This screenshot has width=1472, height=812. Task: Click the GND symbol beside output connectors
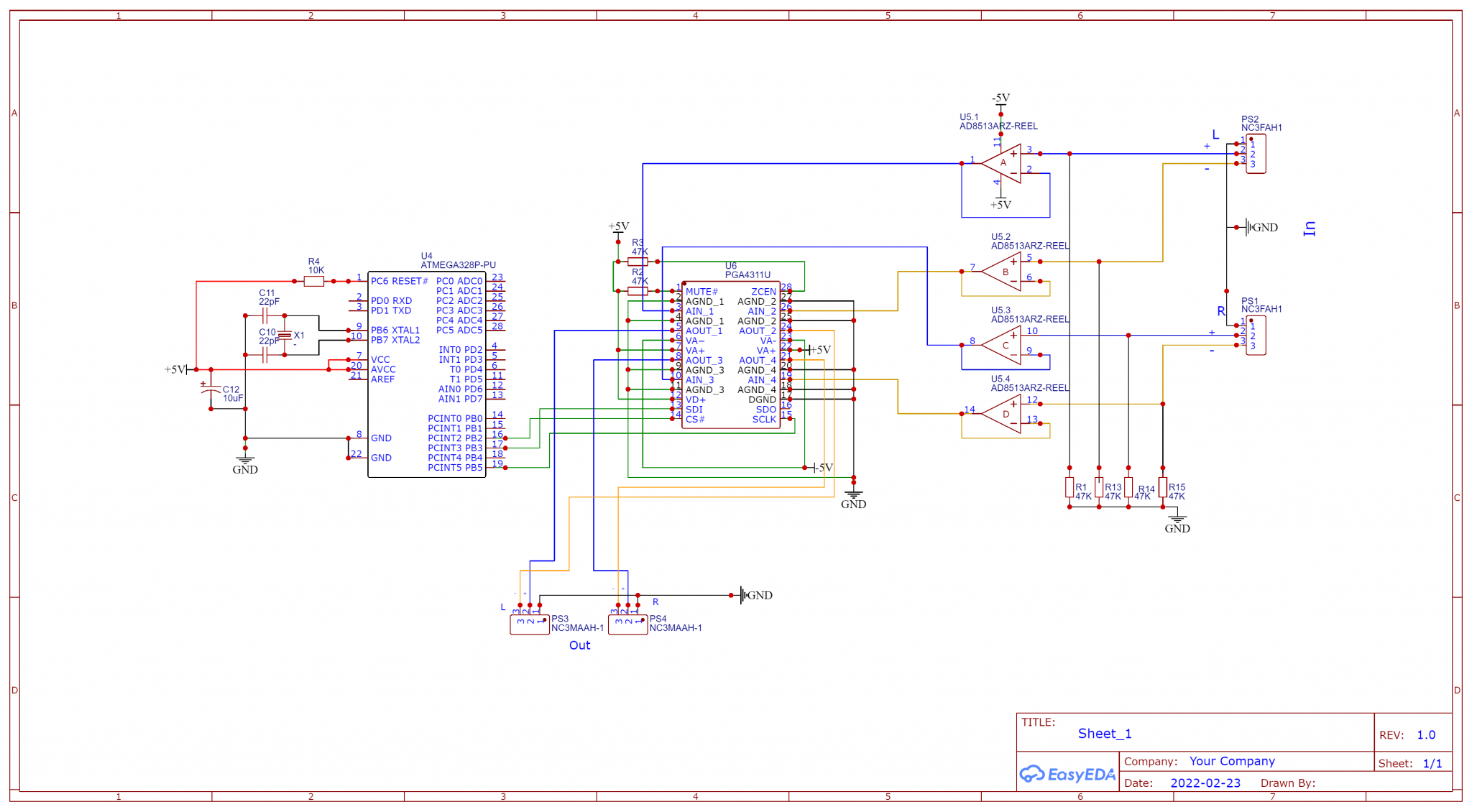point(756,595)
